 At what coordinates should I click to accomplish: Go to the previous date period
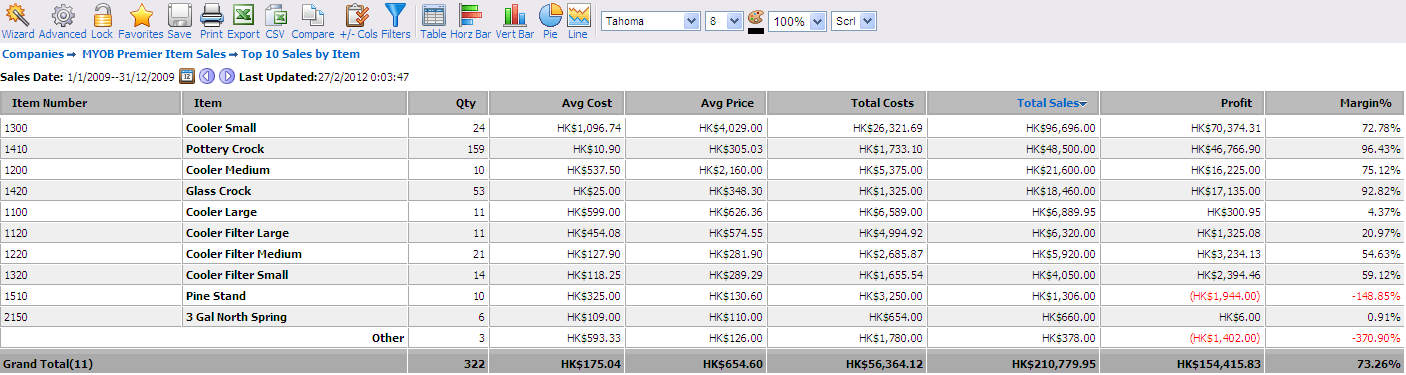(207, 76)
